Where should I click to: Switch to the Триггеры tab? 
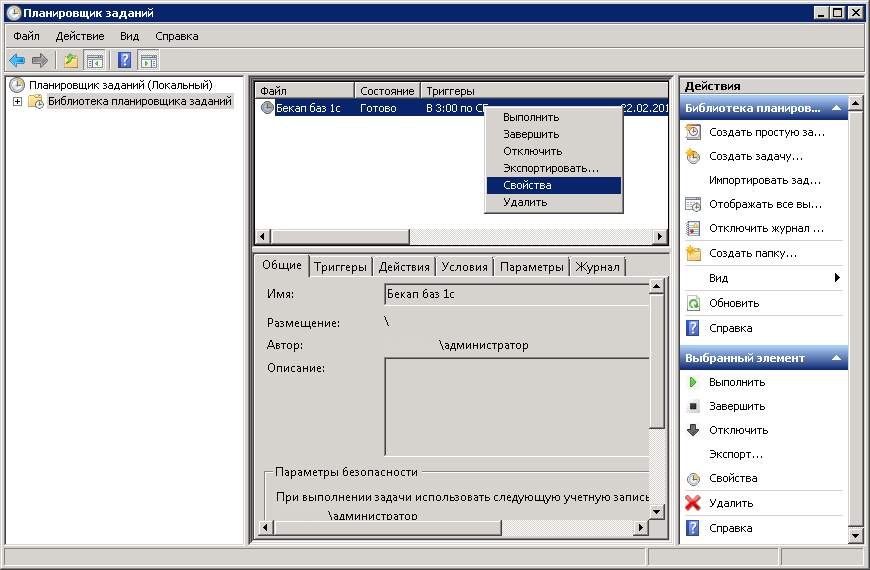point(340,267)
